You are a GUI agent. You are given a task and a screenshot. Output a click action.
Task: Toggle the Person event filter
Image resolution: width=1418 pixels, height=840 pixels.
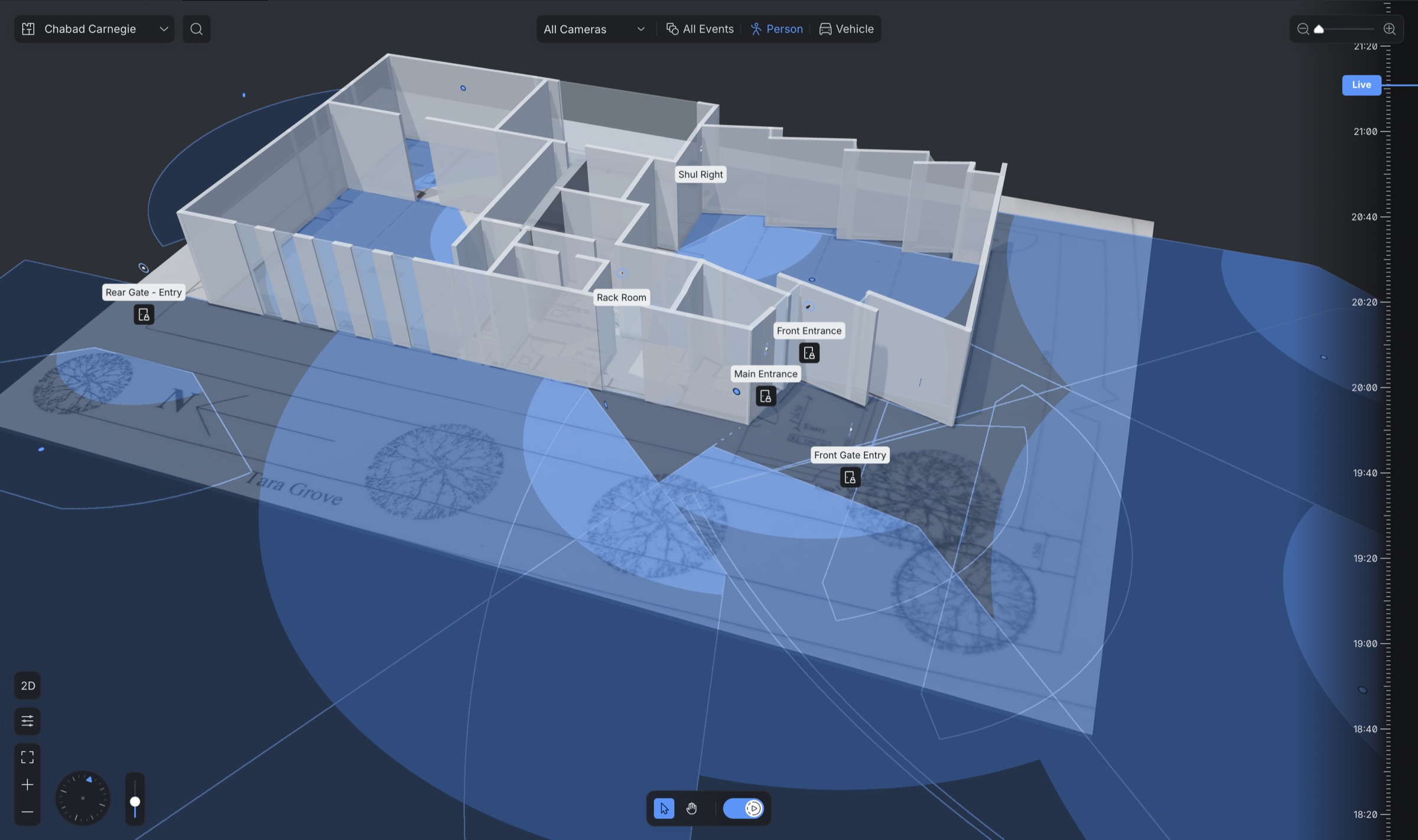(776, 29)
